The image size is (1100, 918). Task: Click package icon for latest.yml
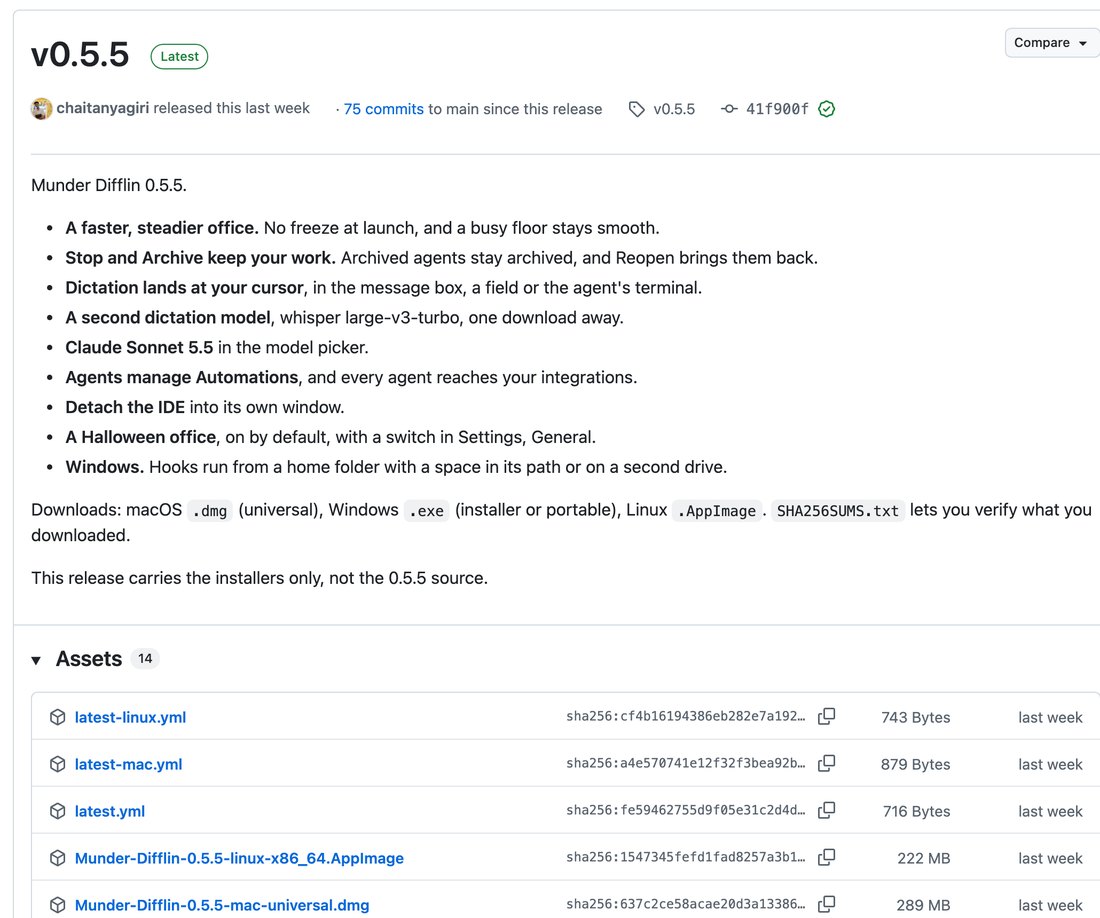(x=58, y=811)
